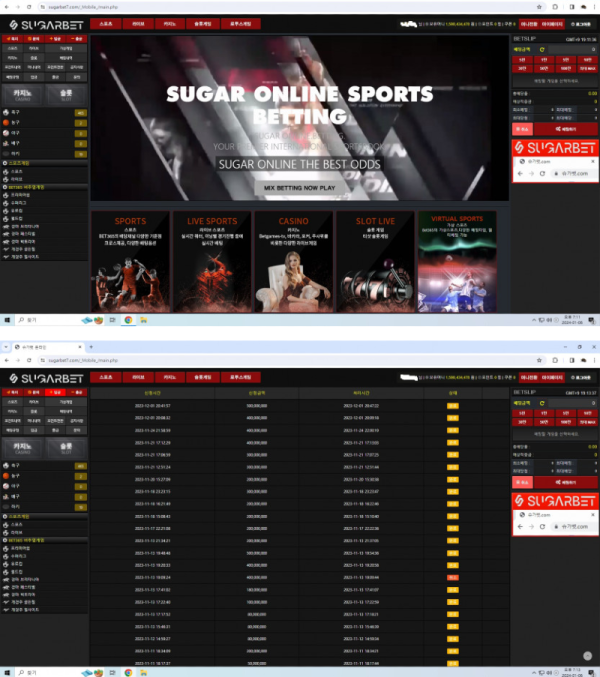Focus the bet amount field in upper betslip
The height and width of the screenshot is (677, 600).
tap(573, 50)
